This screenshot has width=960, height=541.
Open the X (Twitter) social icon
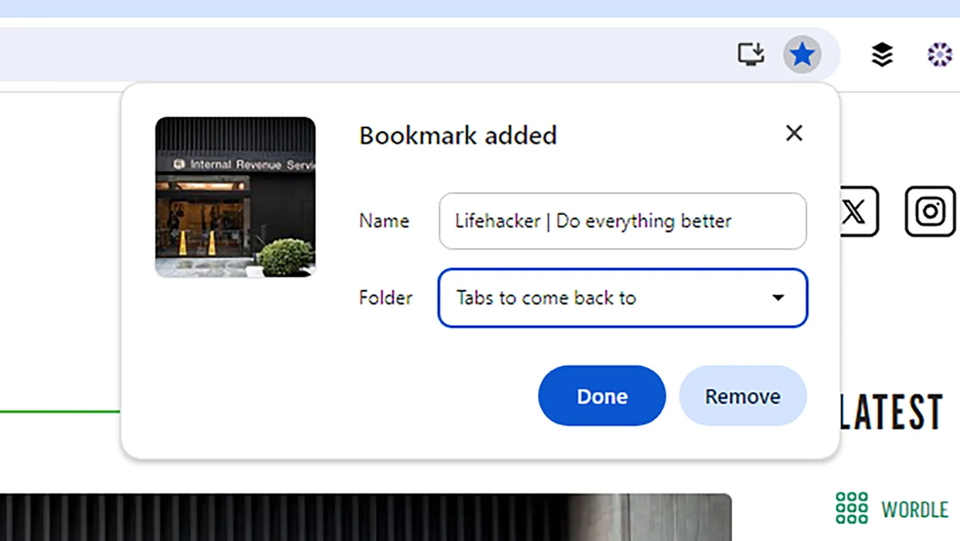856,212
